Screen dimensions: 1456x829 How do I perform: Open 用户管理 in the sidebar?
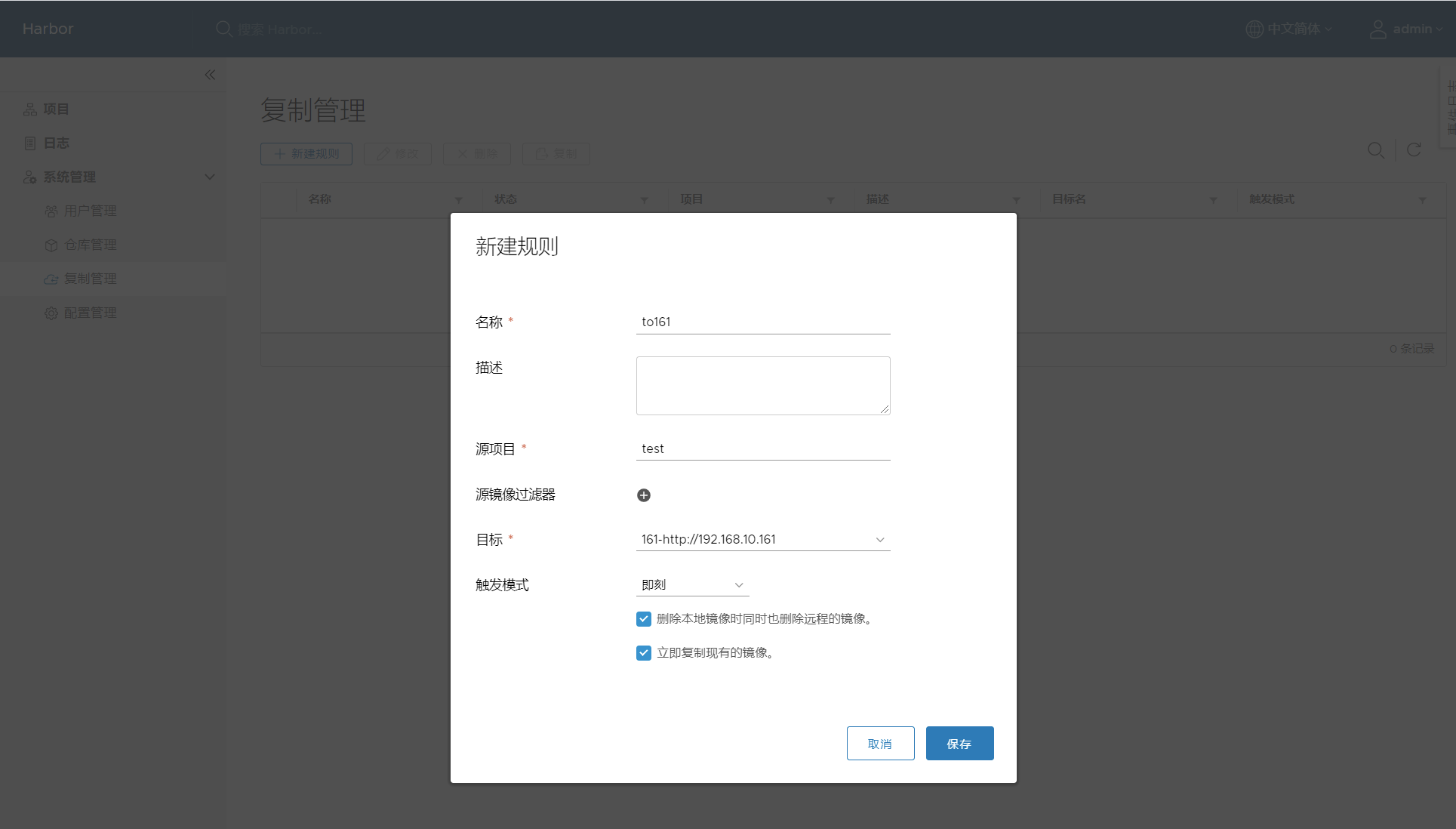(90, 211)
